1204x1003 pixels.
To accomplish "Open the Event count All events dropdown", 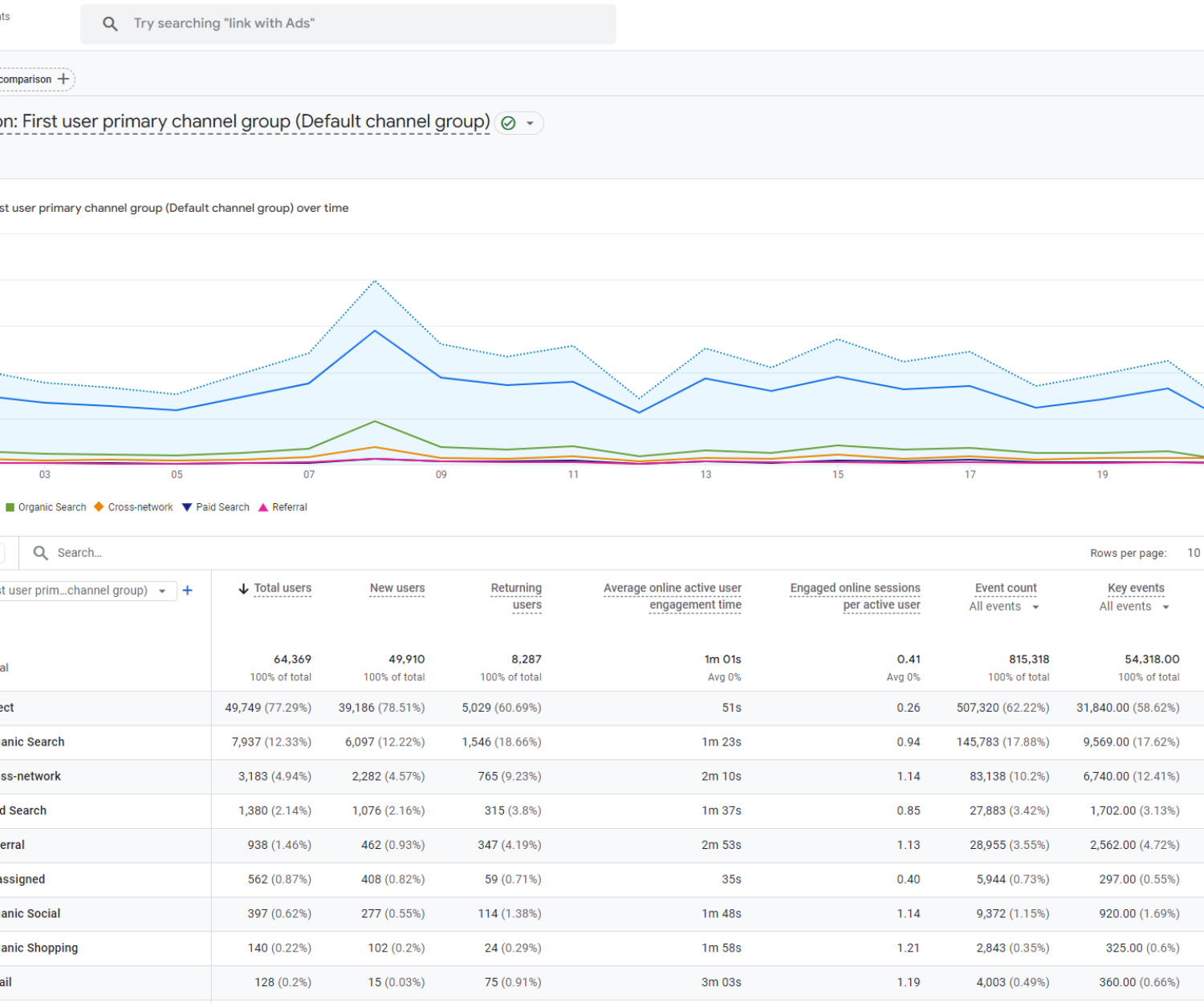I will (1004, 607).
